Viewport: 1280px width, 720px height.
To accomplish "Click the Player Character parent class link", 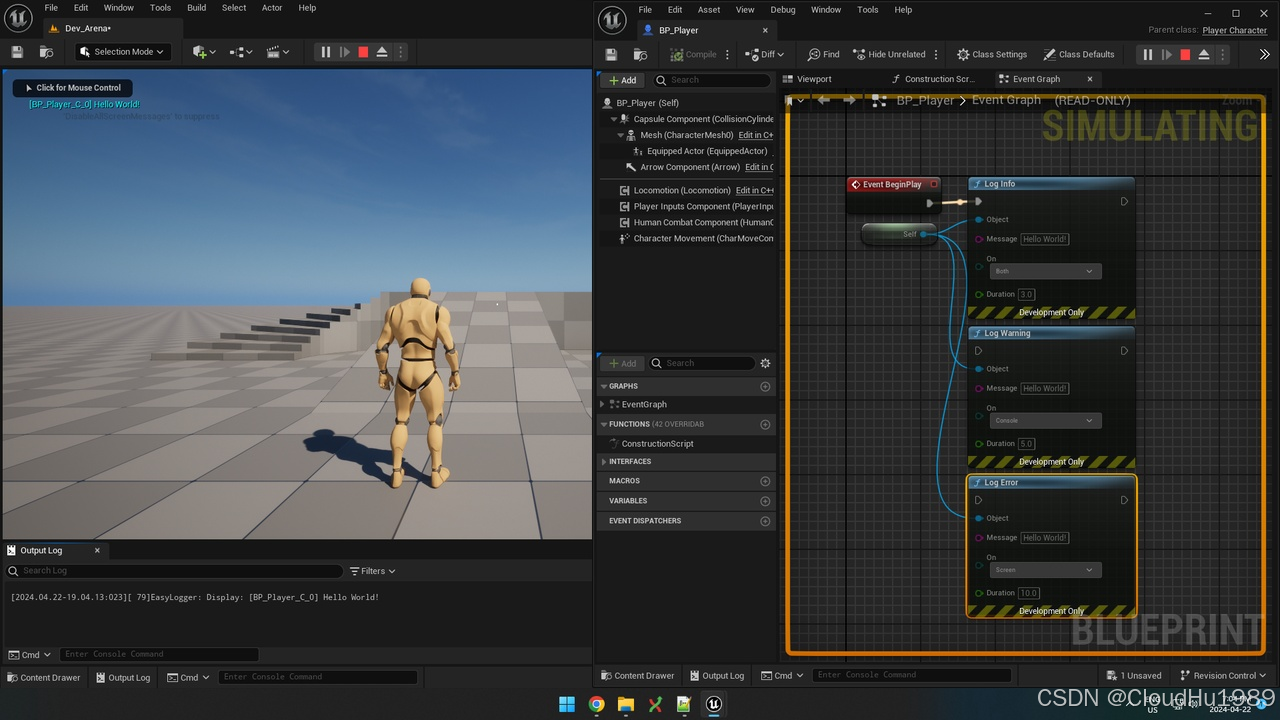I will (x=1234, y=30).
